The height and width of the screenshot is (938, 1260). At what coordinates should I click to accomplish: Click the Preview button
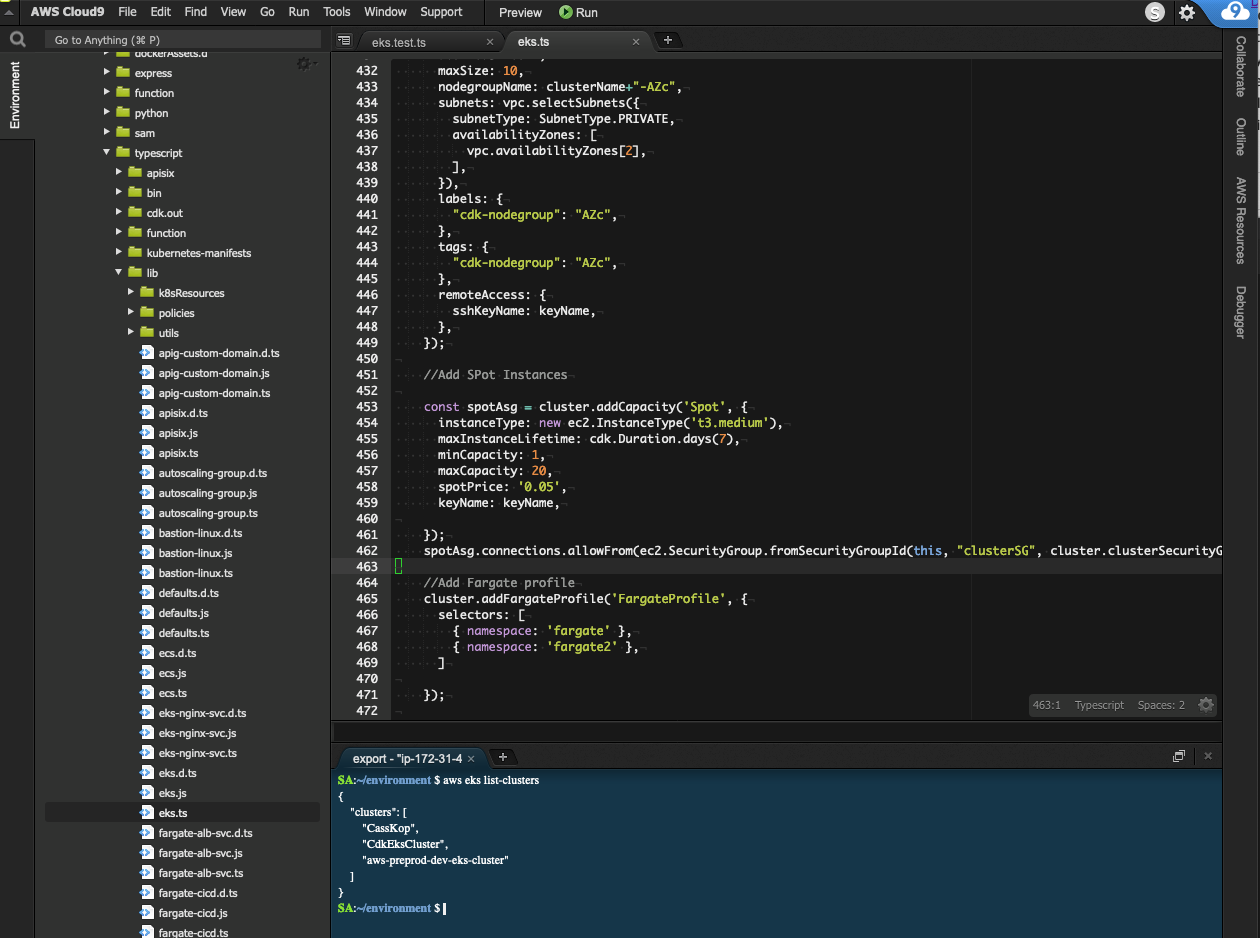[x=520, y=12]
